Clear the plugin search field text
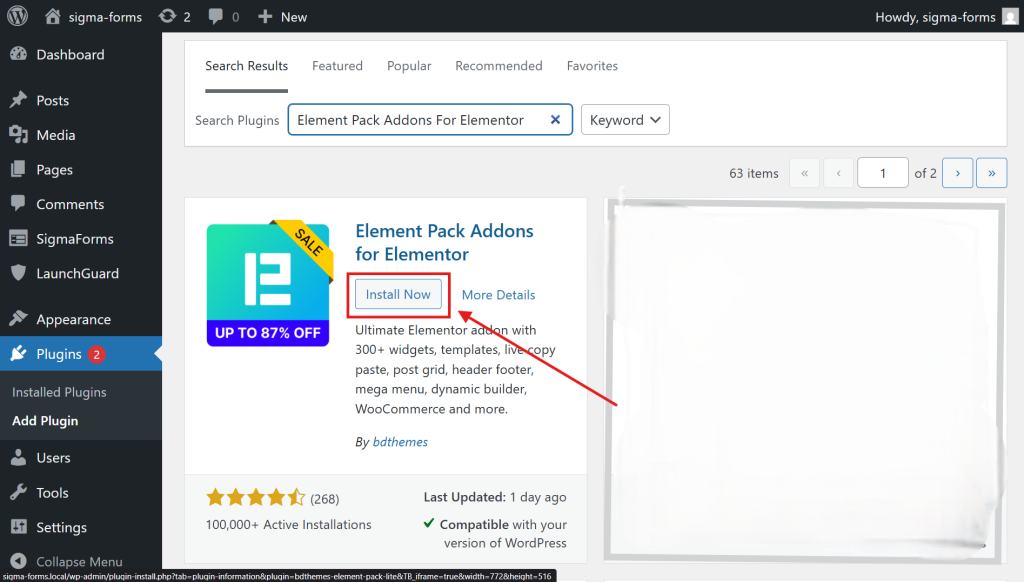The width and height of the screenshot is (1024, 582). (x=555, y=120)
